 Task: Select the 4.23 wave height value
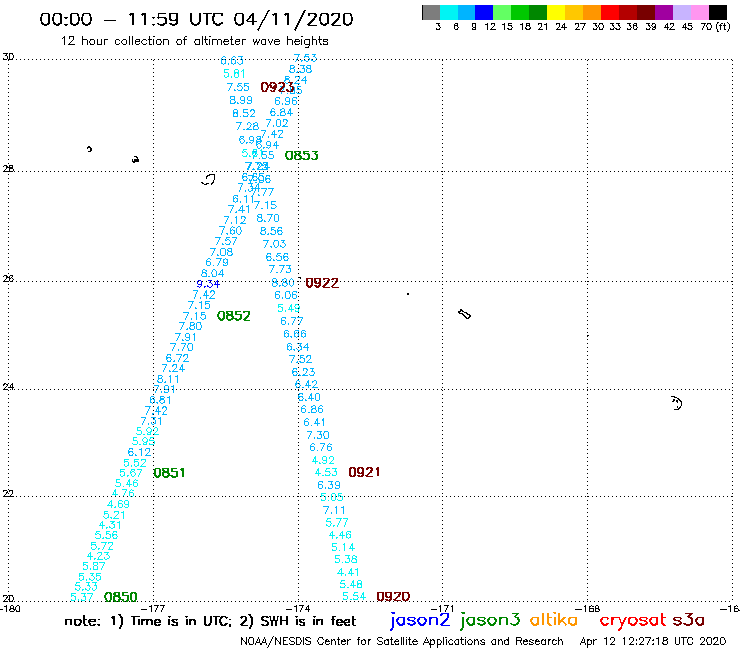click(x=98, y=556)
